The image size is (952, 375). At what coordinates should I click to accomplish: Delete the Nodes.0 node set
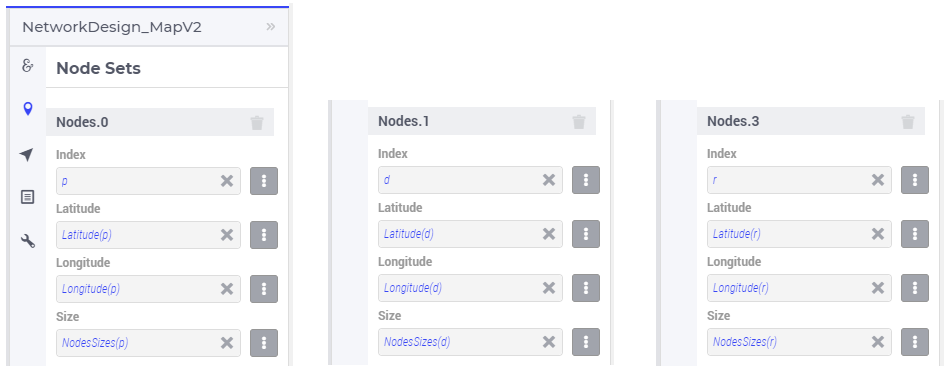(x=257, y=123)
